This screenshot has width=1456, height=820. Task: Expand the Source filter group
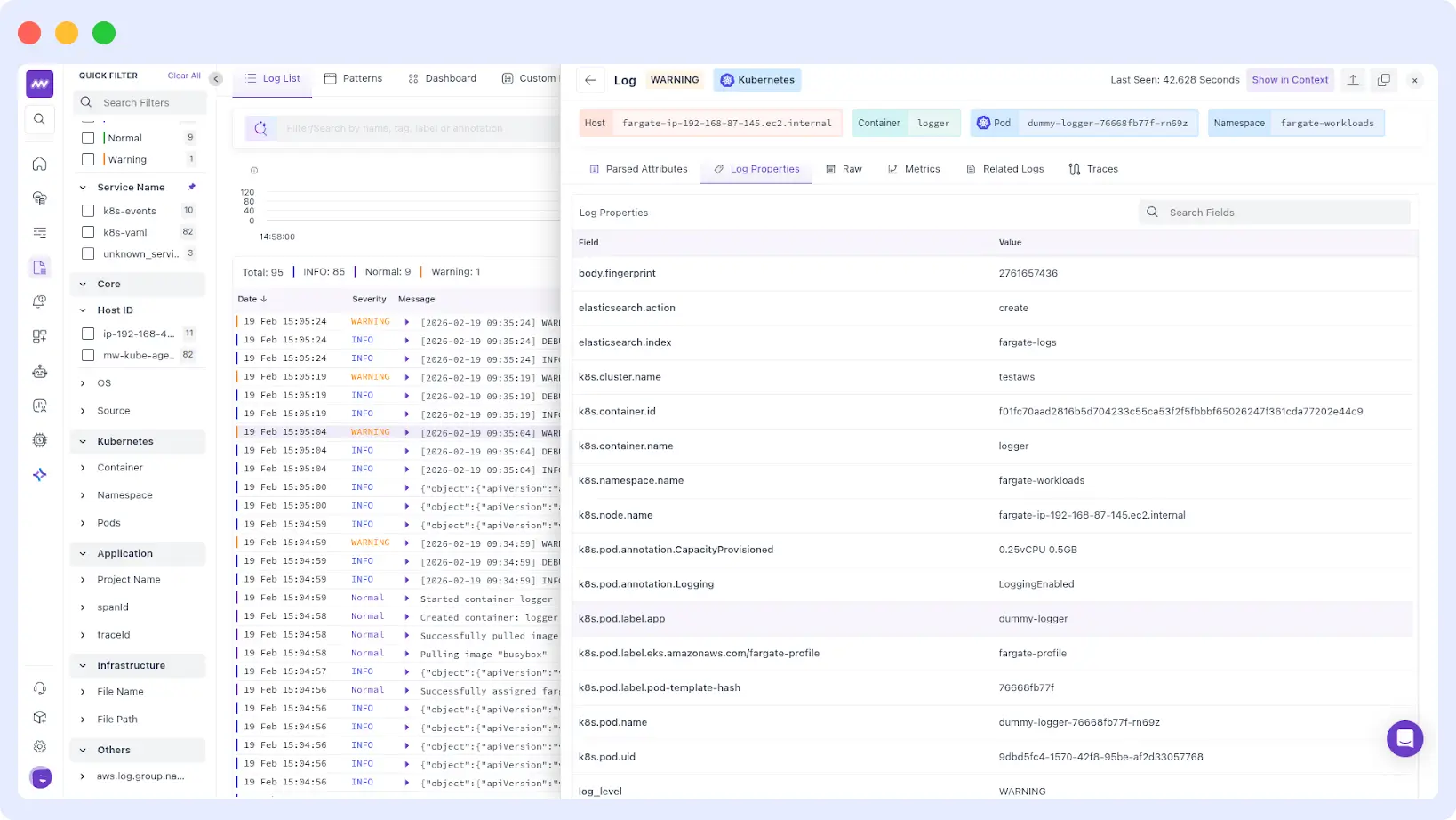[x=83, y=411]
